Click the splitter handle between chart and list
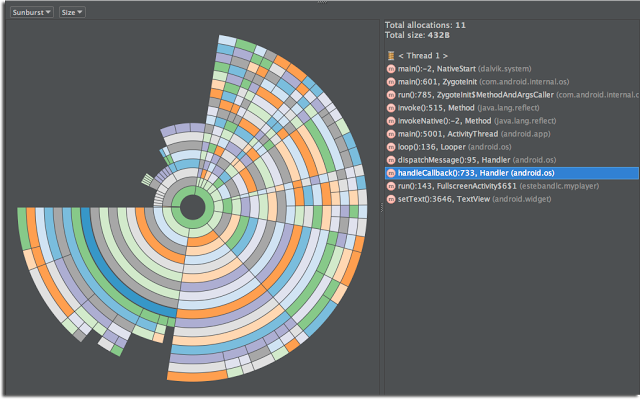Image resolution: width=640 pixels, height=399 pixels. (382, 208)
